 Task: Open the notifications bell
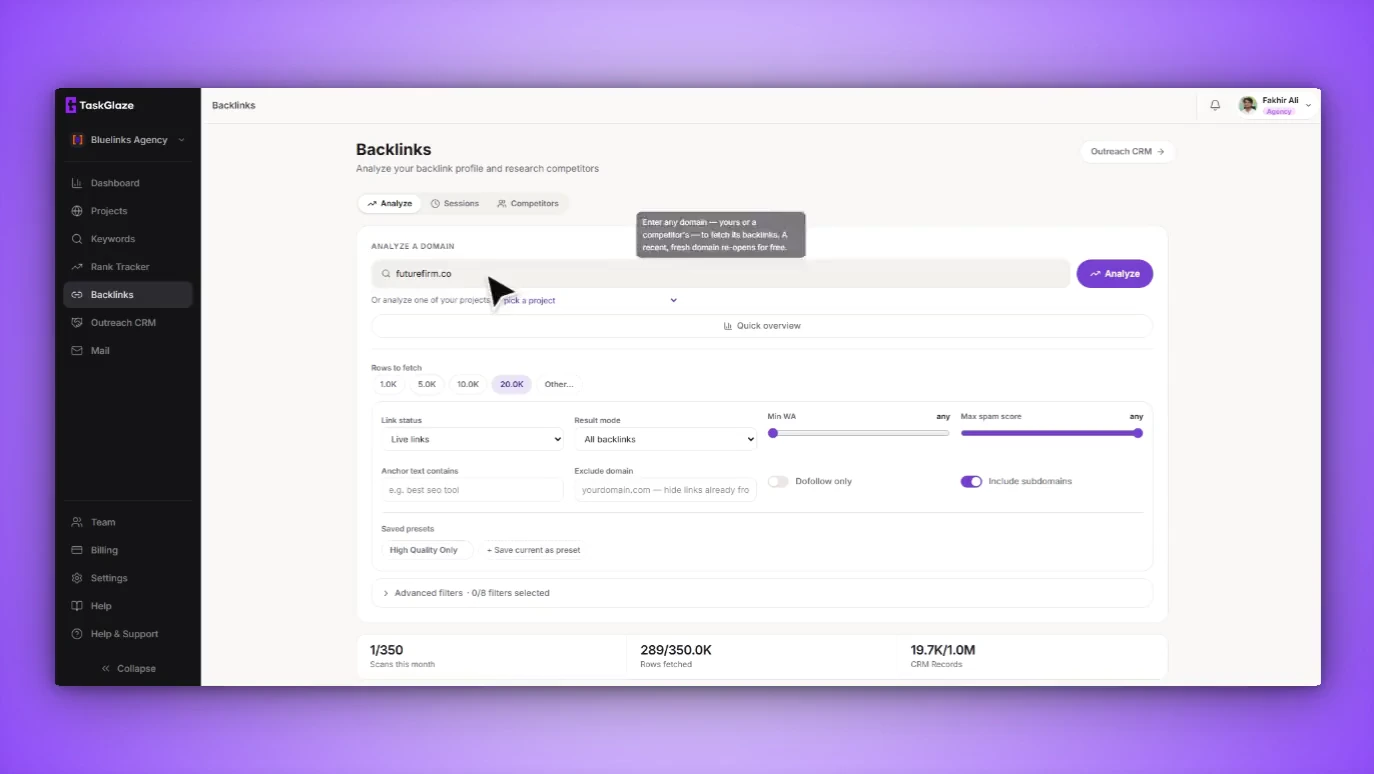pos(1215,105)
